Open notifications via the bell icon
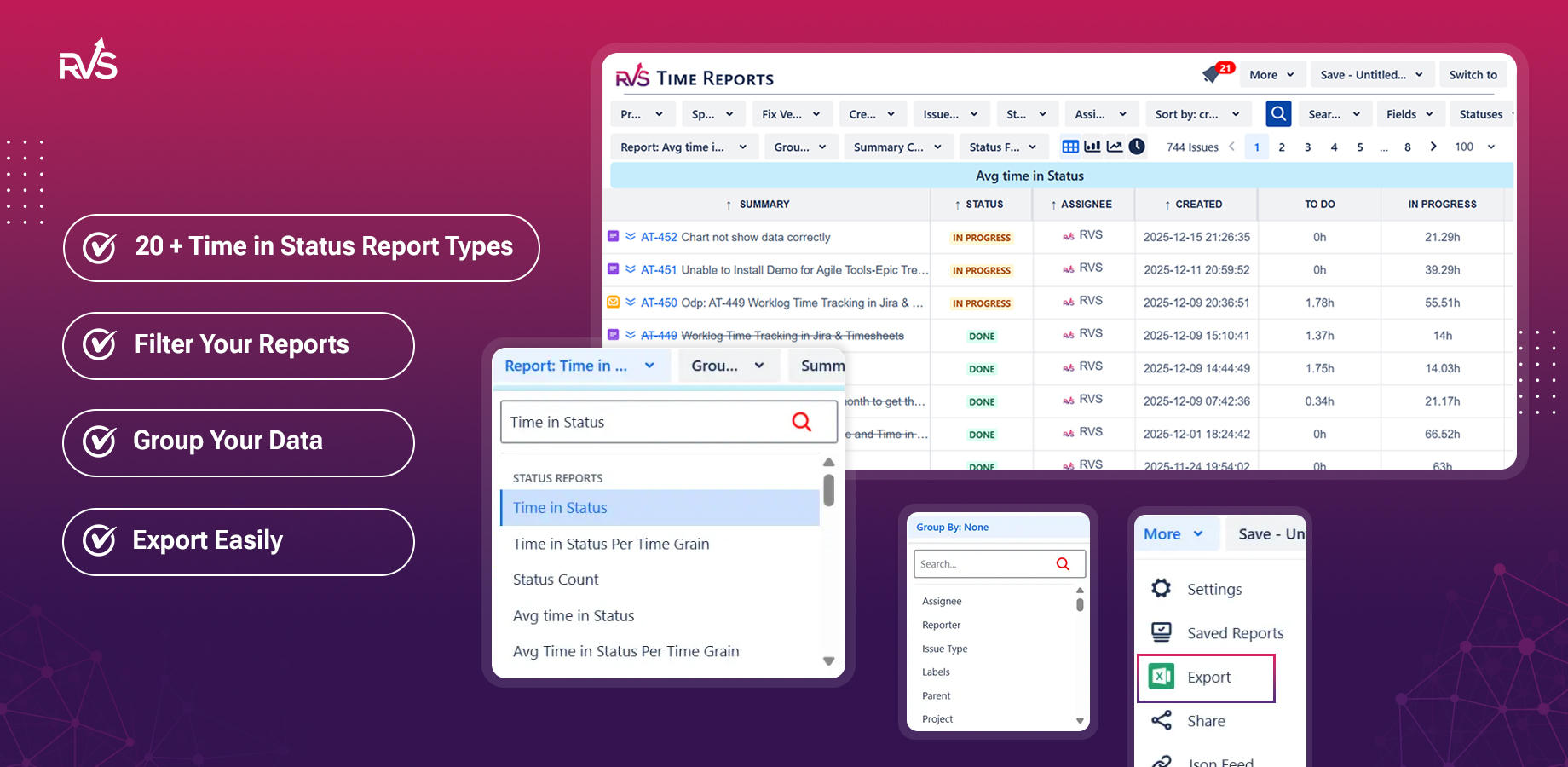The height and width of the screenshot is (767, 1568). click(1211, 73)
